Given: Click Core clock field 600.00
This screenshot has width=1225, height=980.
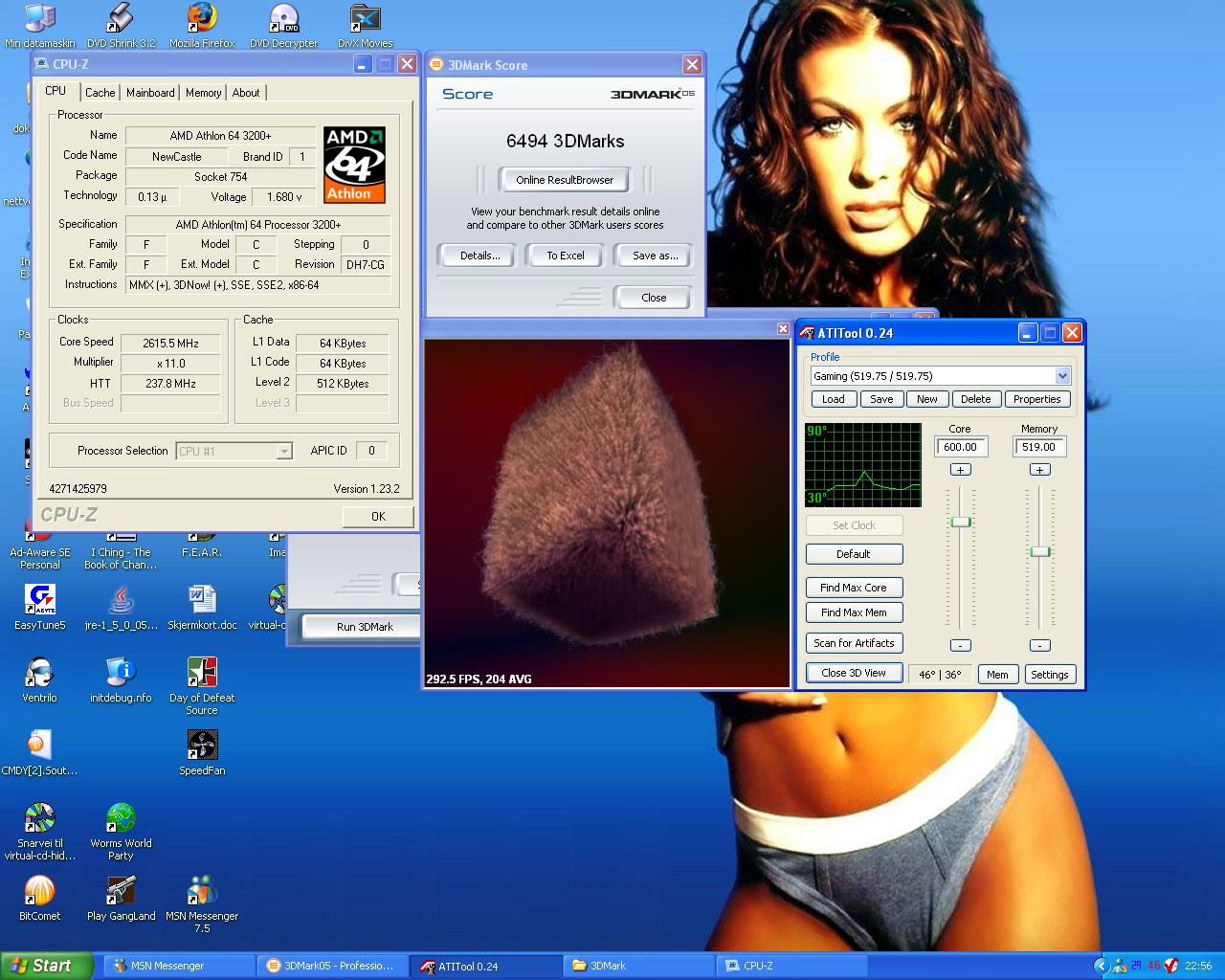Looking at the screenshot, I should pos(961,447).
